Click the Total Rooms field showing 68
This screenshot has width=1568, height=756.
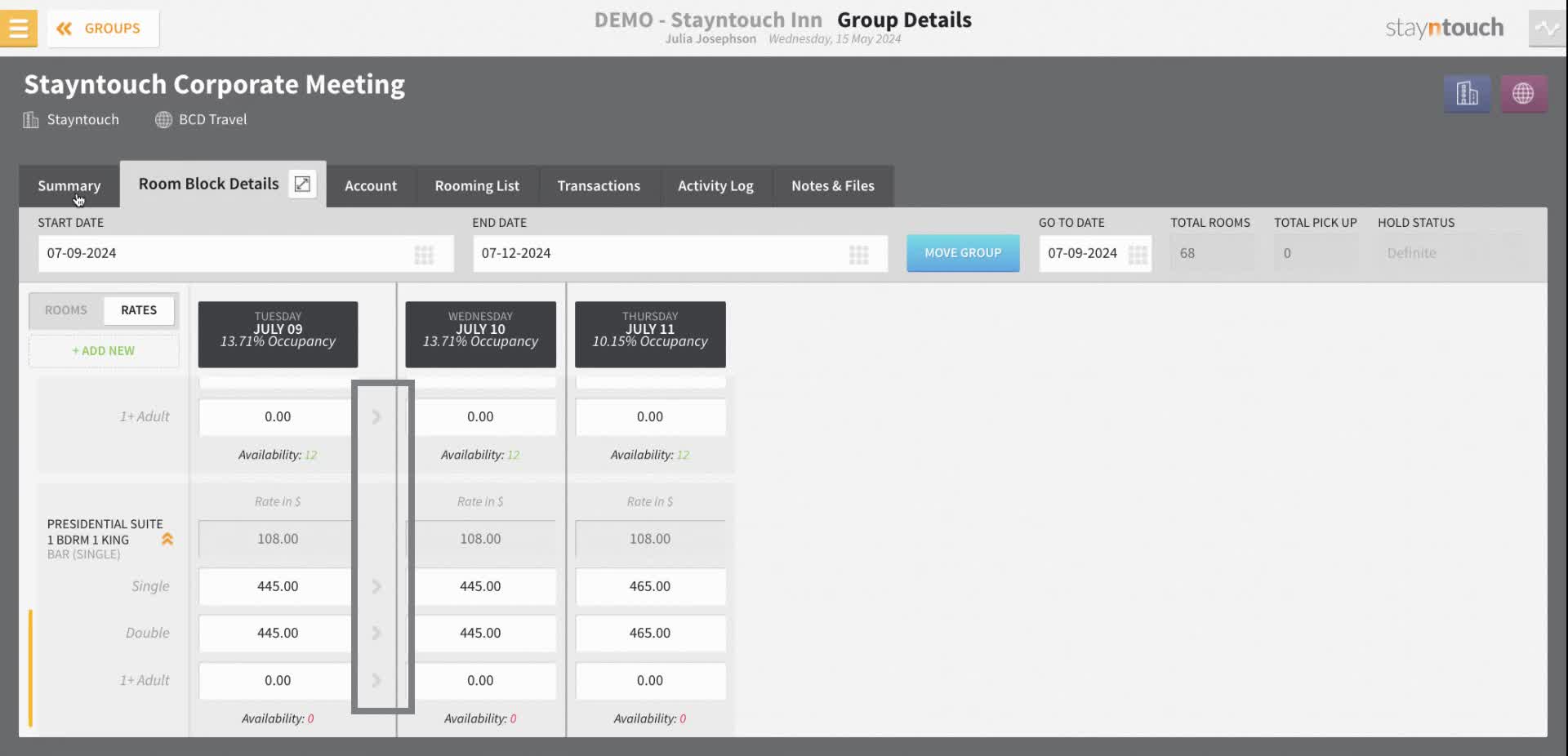(x=1213, y=254)
